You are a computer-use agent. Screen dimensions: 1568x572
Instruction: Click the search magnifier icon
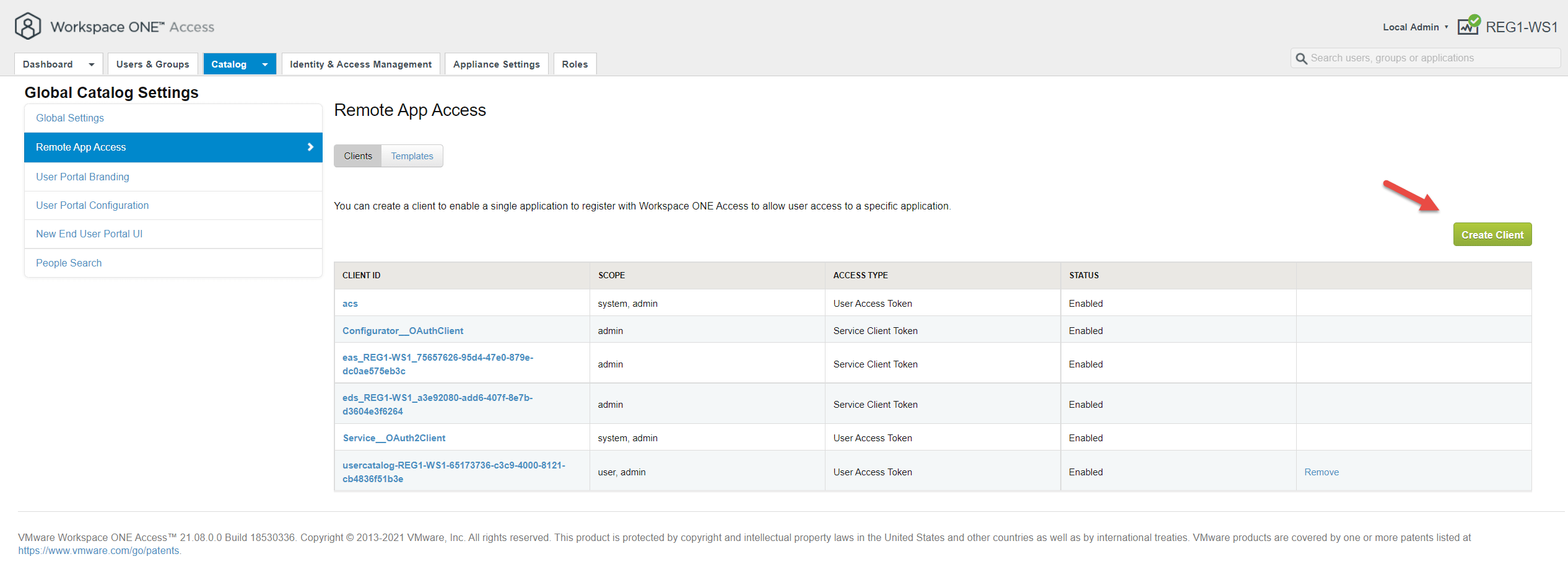tap(1301, 58)
